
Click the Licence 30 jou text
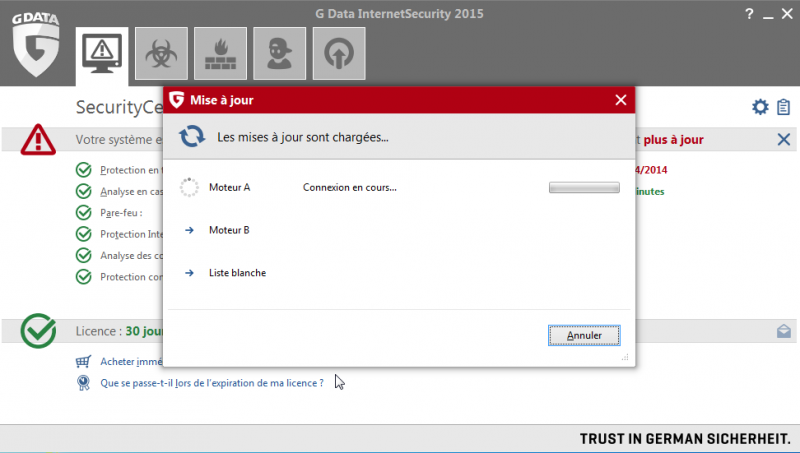(x=119, y=331)
